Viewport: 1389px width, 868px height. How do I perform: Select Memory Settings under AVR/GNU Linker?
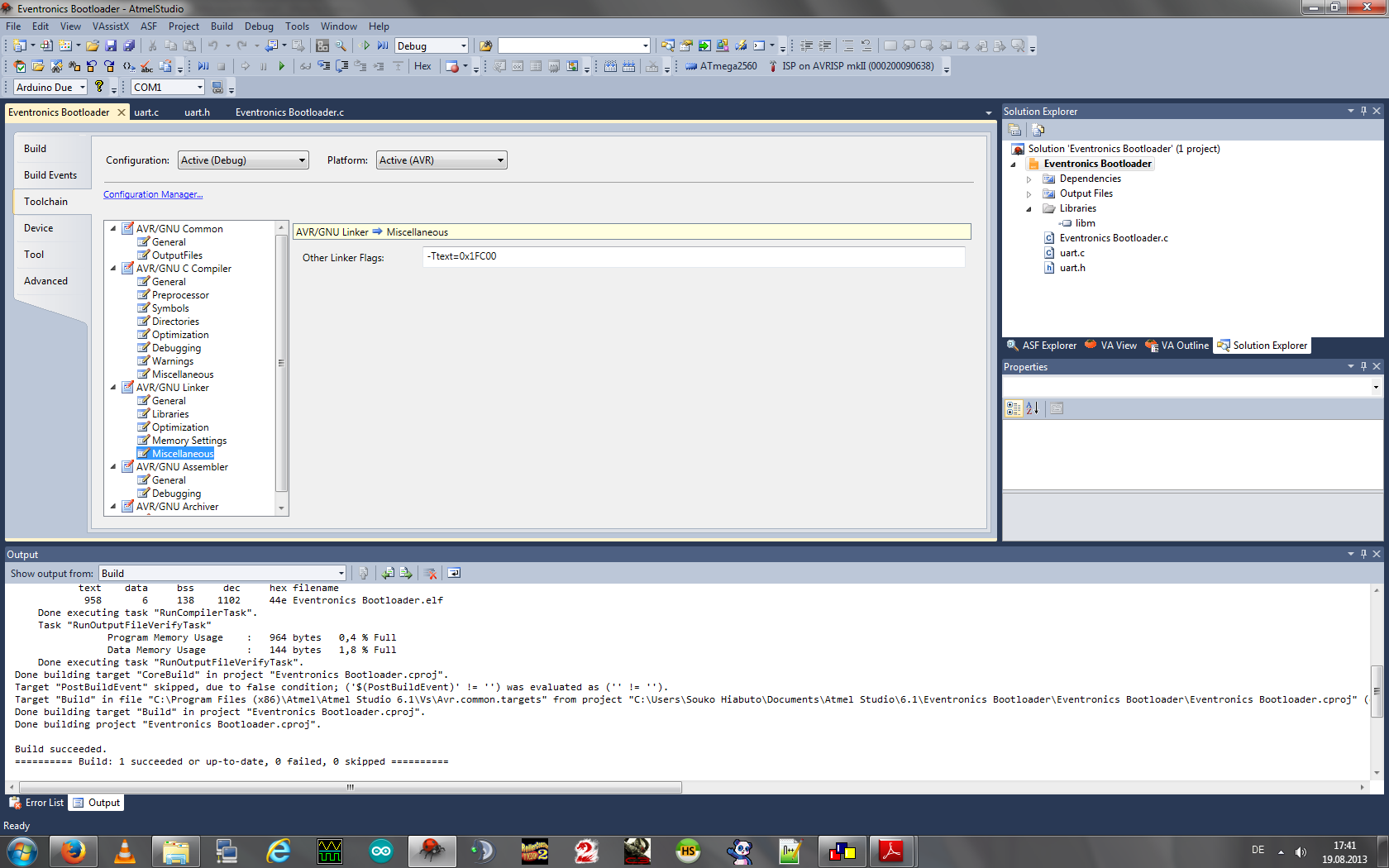189,441
